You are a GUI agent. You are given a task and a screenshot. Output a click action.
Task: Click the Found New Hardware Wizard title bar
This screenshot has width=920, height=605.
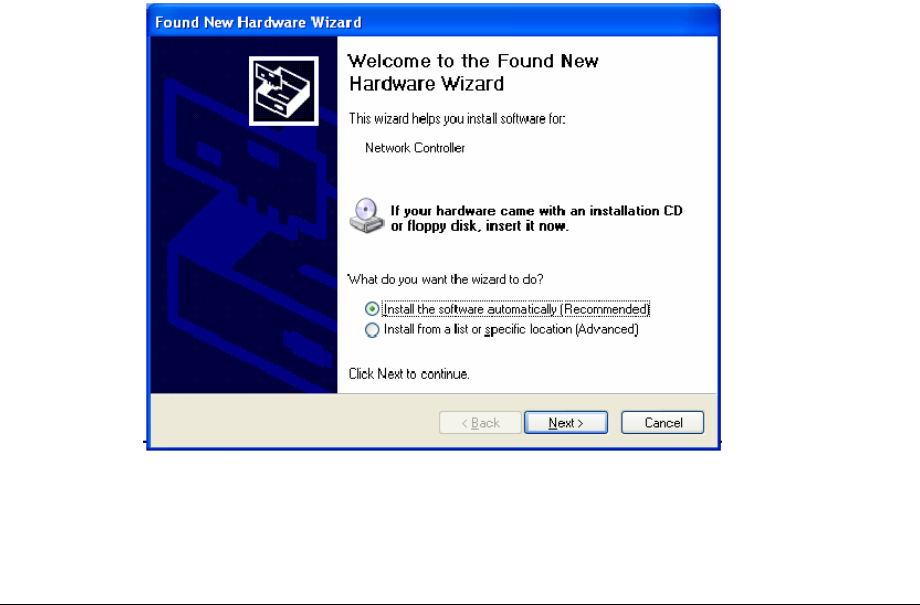[x=433, y=22]
